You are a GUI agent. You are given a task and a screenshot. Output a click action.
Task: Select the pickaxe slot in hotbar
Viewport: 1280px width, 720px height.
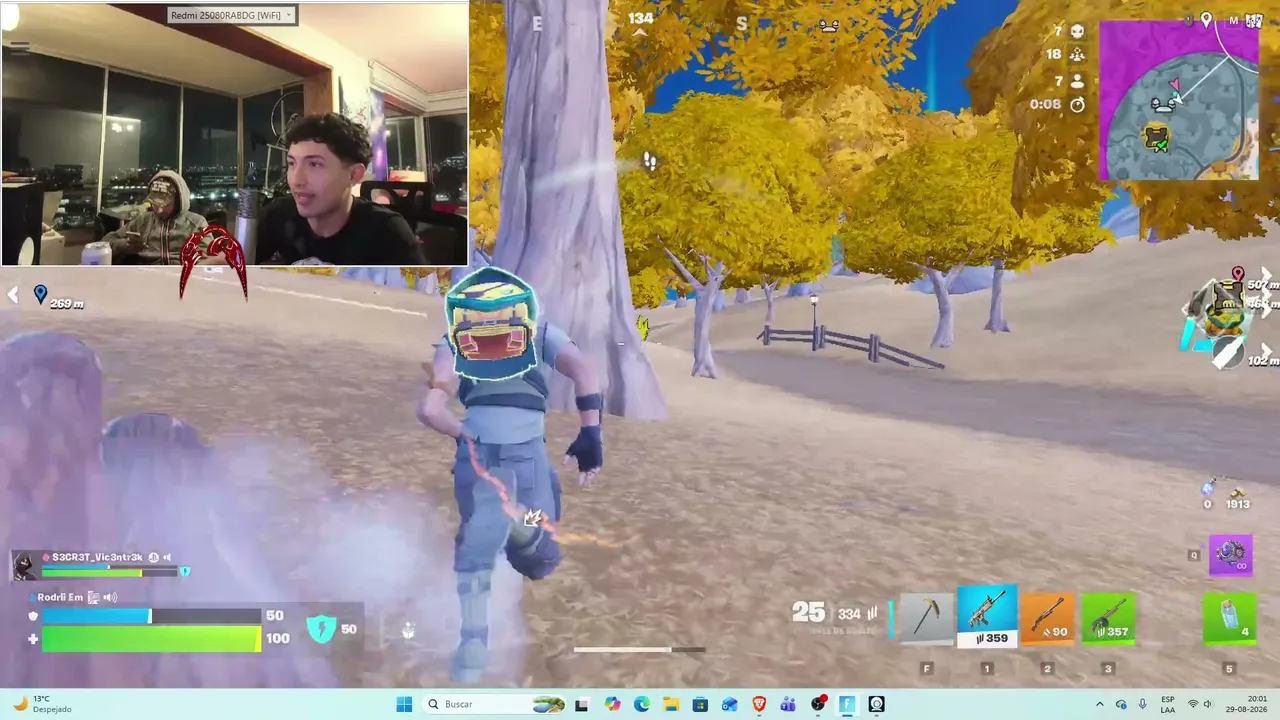click(x=927, y=619)
